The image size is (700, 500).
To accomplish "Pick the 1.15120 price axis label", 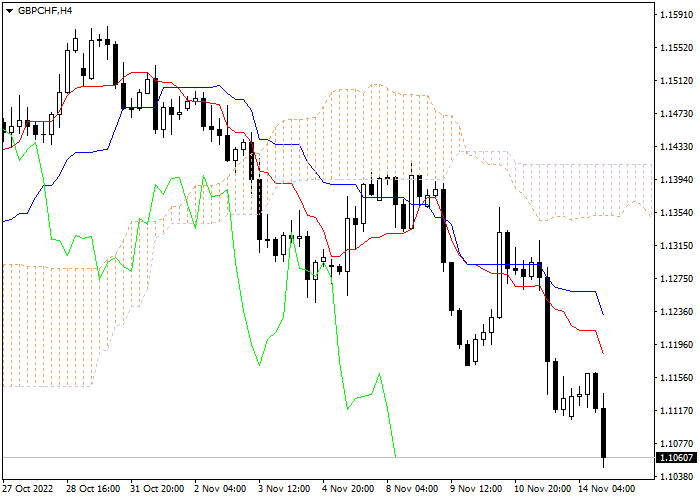I will coord(676,81).
